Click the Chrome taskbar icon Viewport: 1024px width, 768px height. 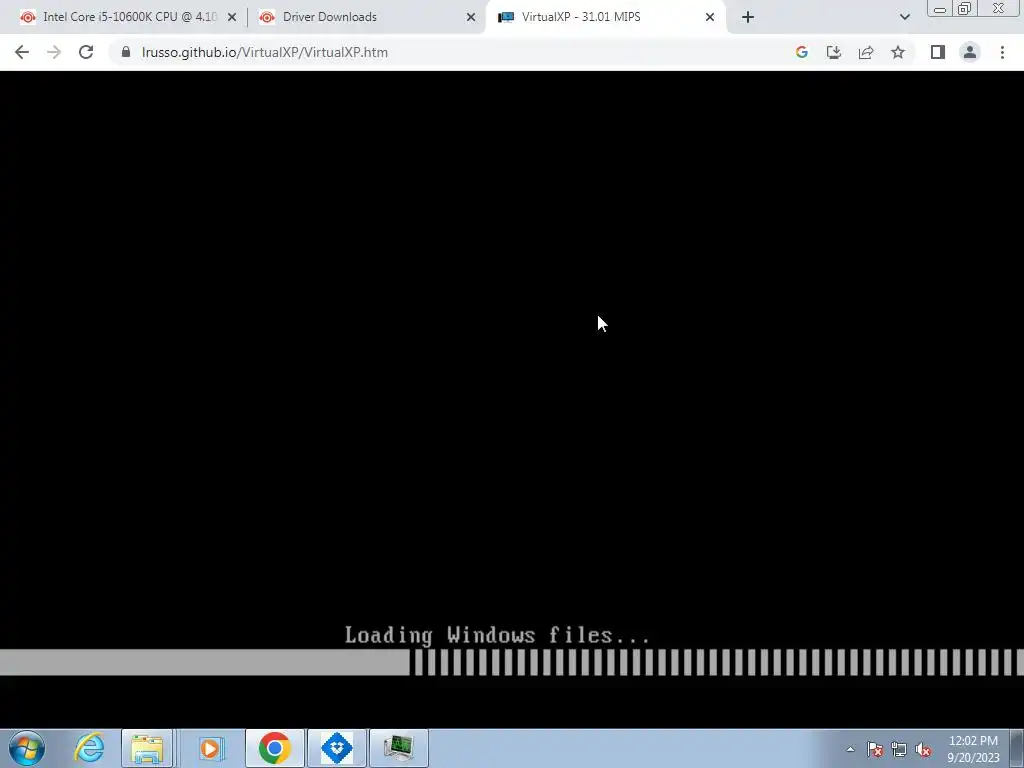[x=274, y=748]
